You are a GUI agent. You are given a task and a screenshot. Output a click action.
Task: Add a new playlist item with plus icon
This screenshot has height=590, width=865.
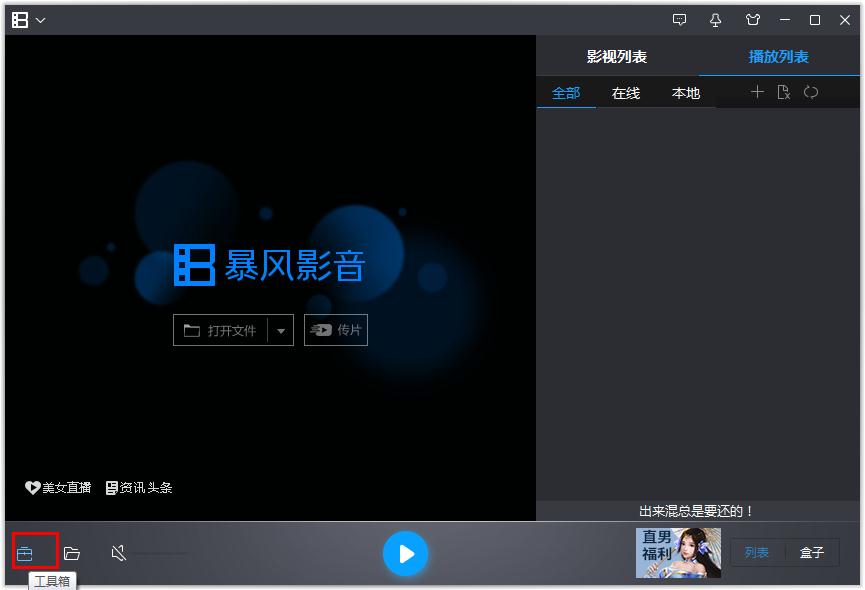pos(757,92)
